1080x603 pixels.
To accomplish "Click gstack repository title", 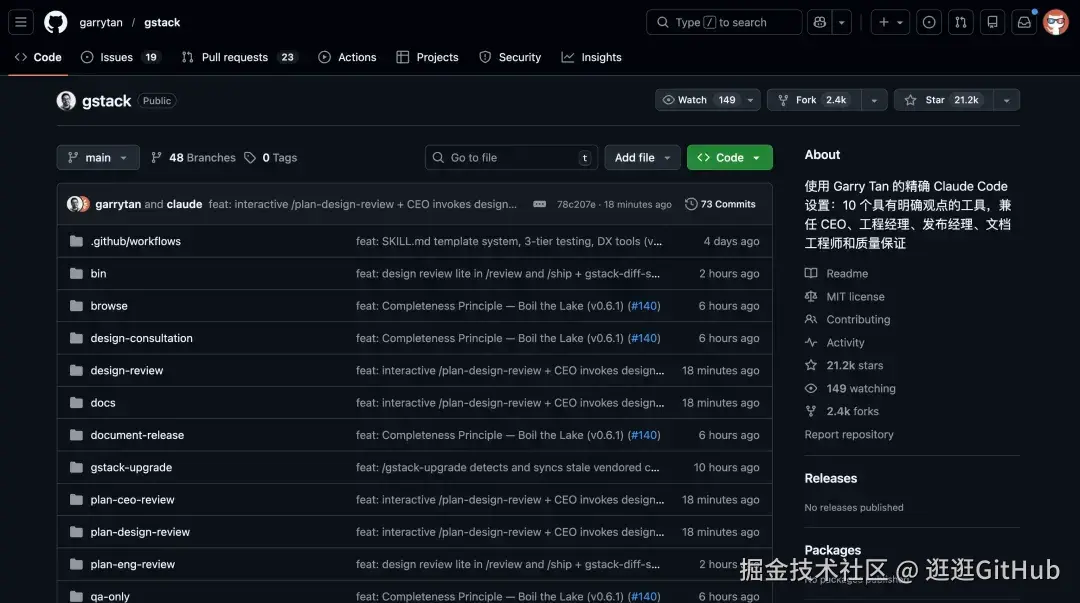I will [106, 101].
